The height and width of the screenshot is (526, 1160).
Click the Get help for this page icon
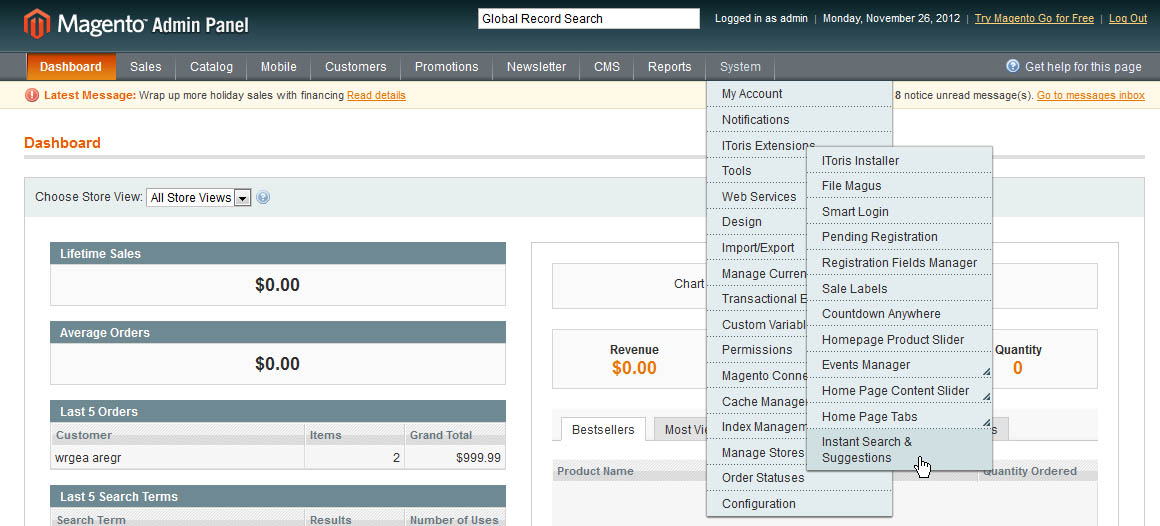tap(1013, 66)
